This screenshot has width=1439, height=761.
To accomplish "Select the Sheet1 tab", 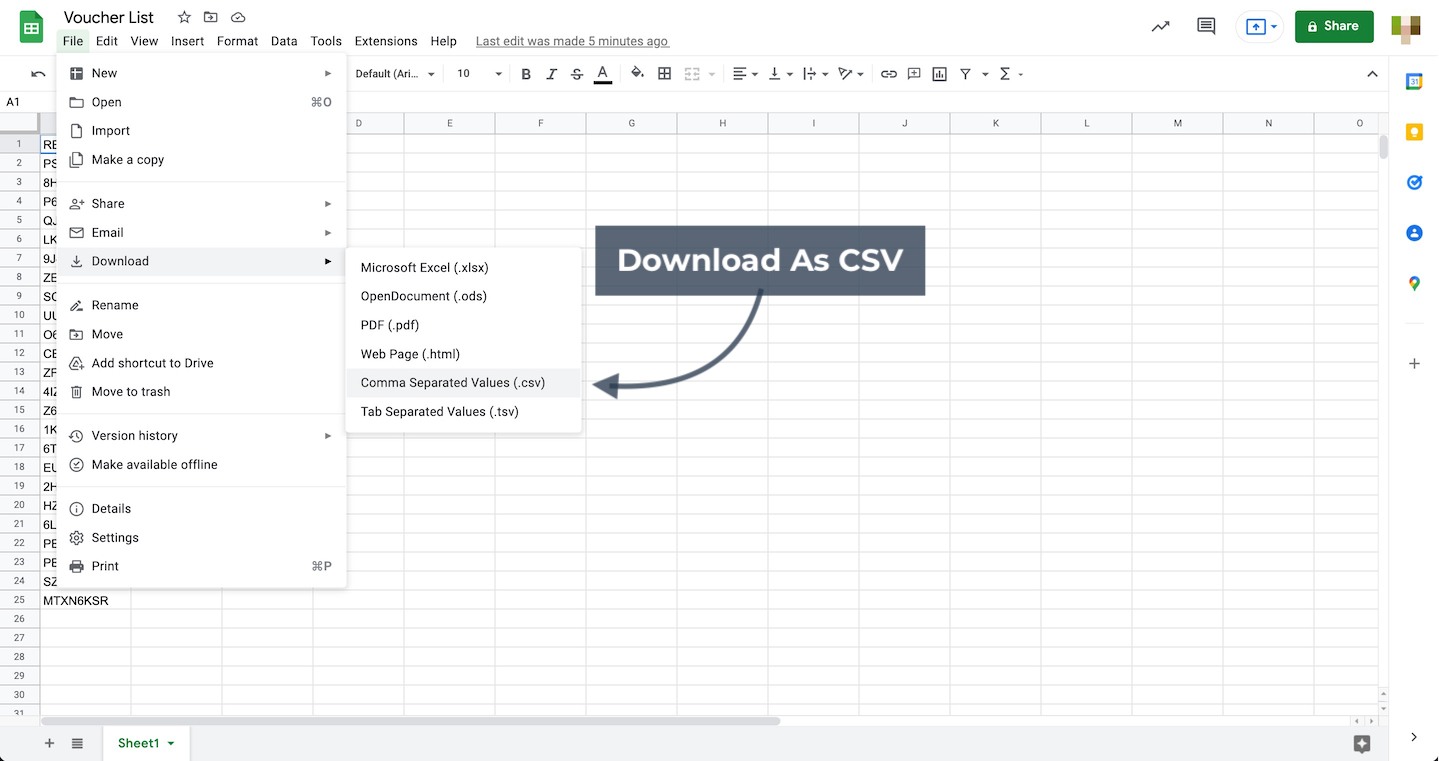I will point(146,743).
